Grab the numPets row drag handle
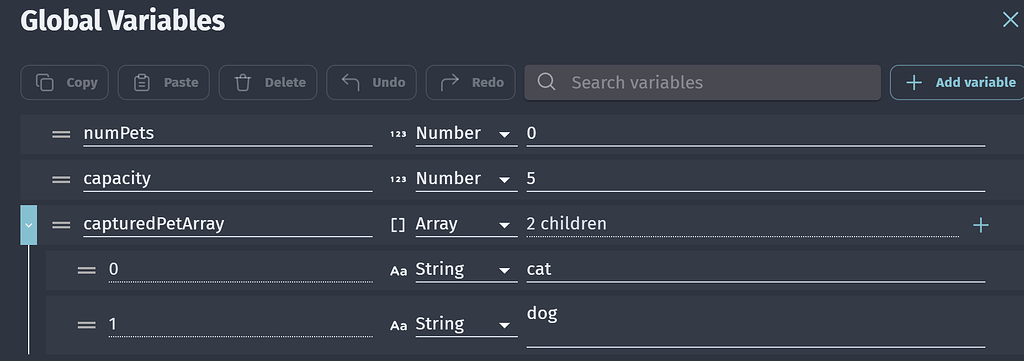Screen dimensions: 1024x361 coord(61,134)
